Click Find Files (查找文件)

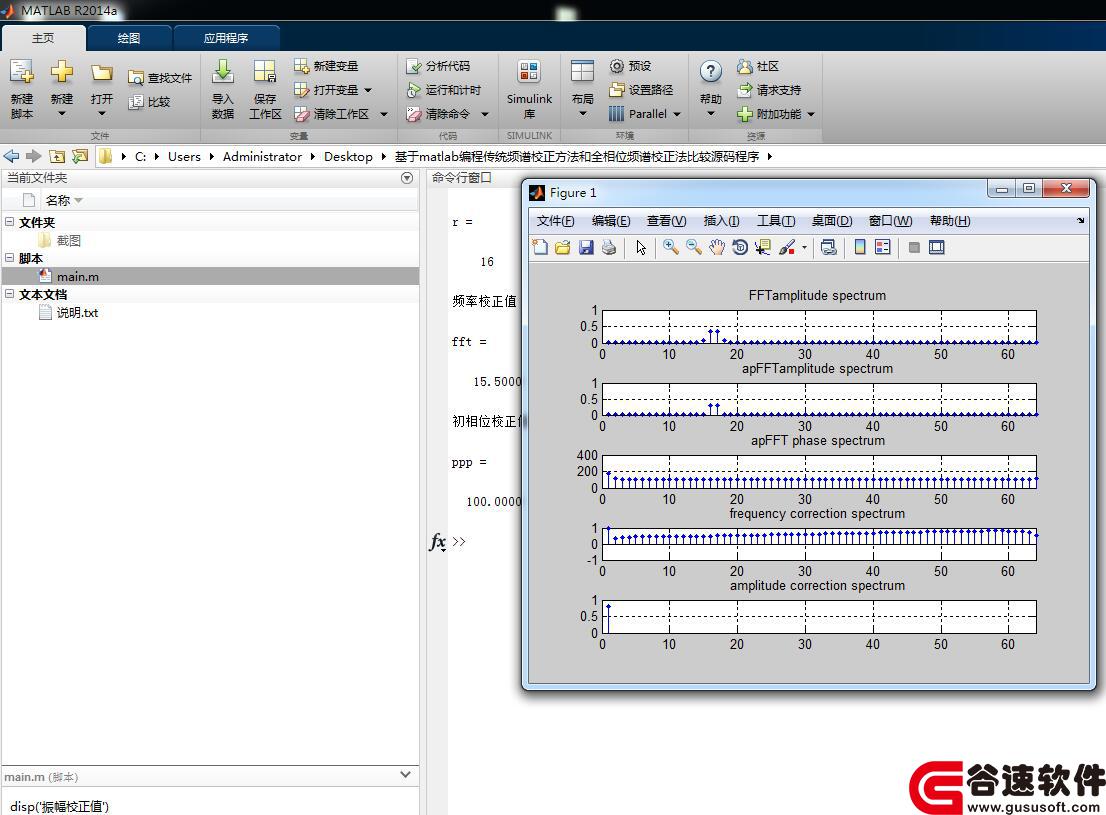click(x=160, y=78)
